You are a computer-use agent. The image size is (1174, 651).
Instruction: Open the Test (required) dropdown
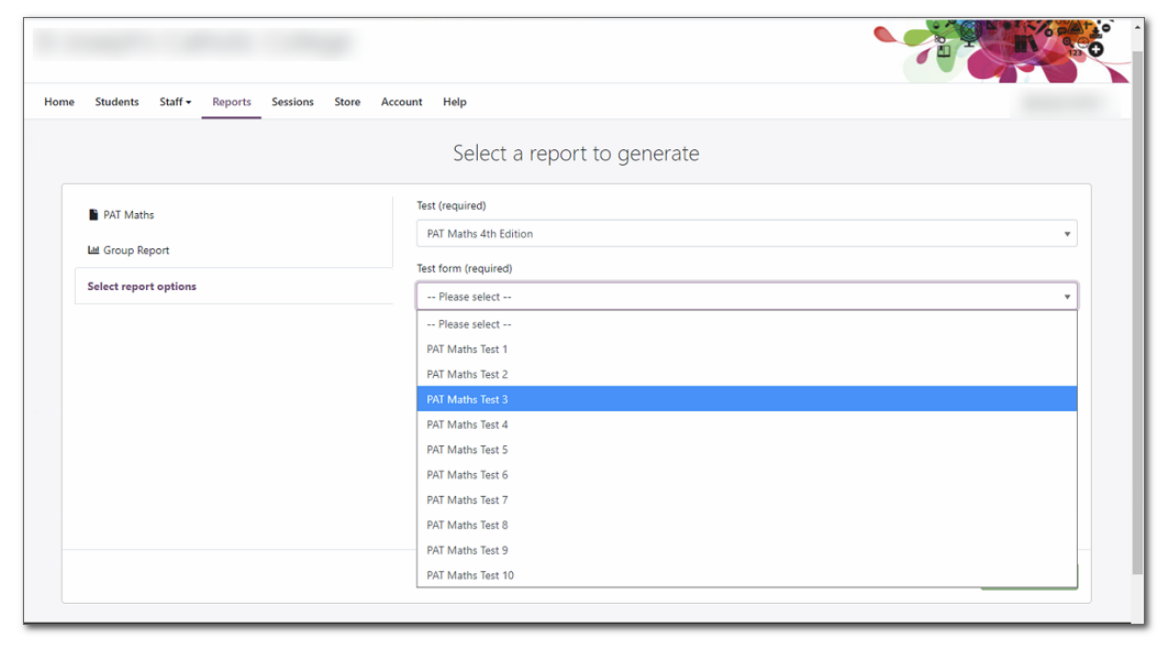[750, 233]
